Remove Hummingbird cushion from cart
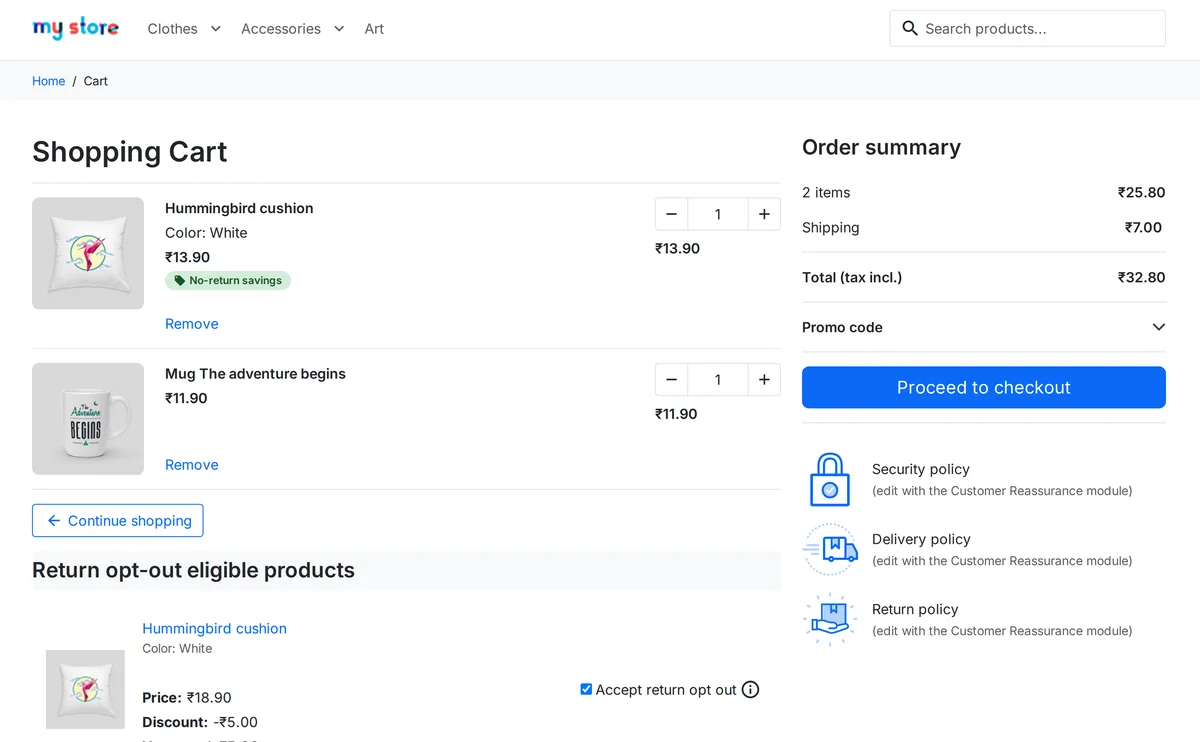Viewport: 1200px width, 742px height. coord(192,324)
